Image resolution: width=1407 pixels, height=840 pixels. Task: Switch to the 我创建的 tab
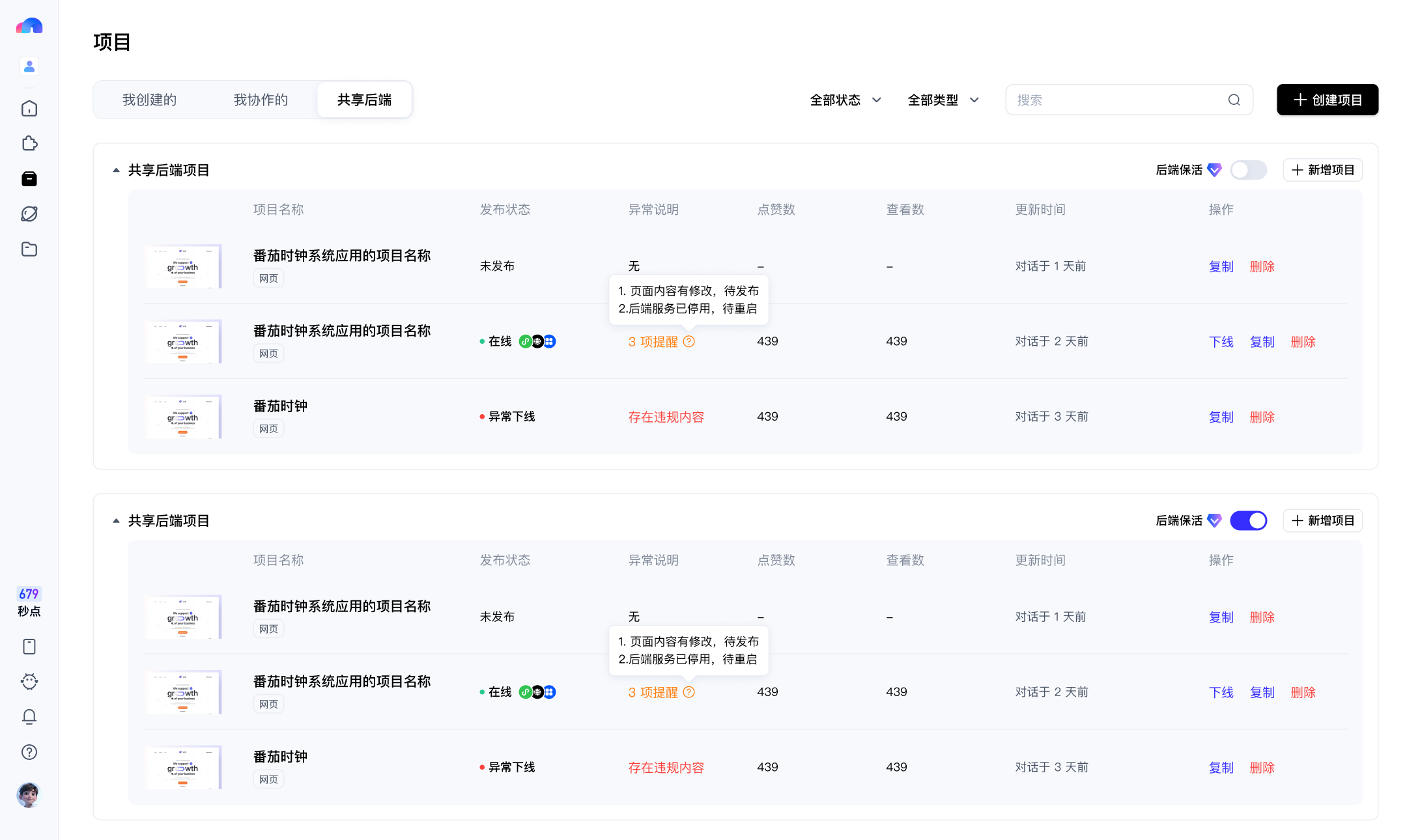(149, 100)
